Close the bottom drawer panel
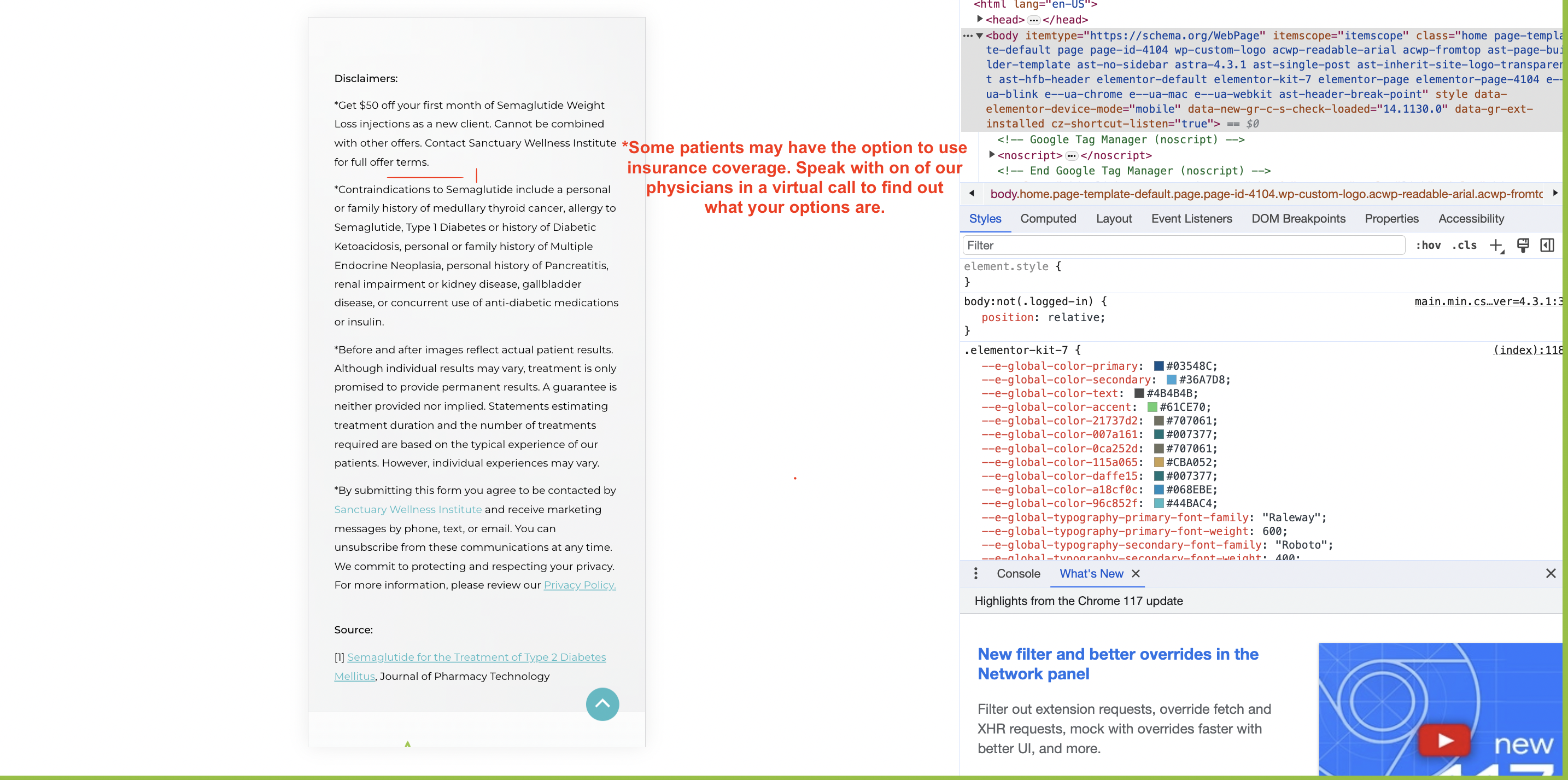 [x=1551, y=574]
